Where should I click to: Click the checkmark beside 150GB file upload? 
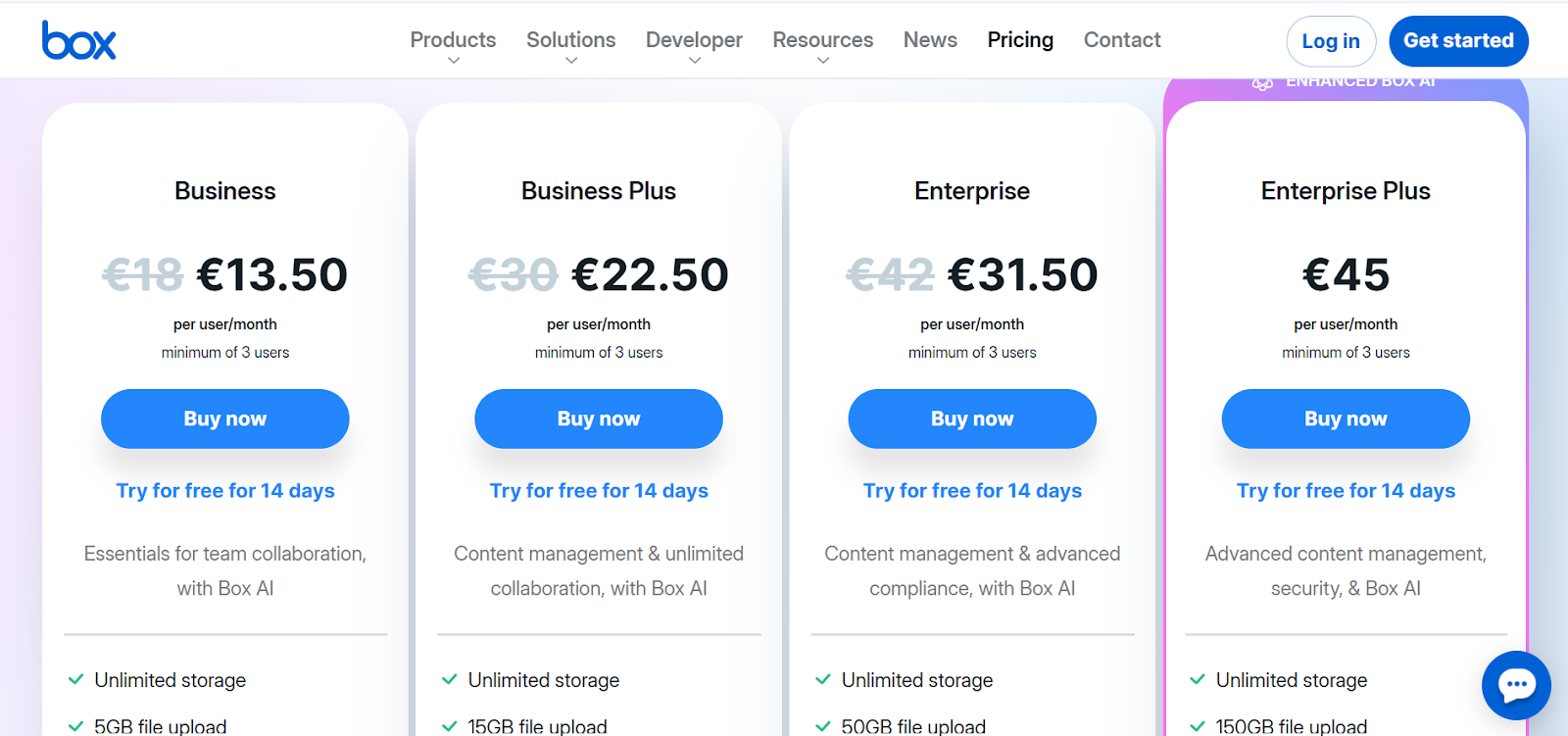1197,725
